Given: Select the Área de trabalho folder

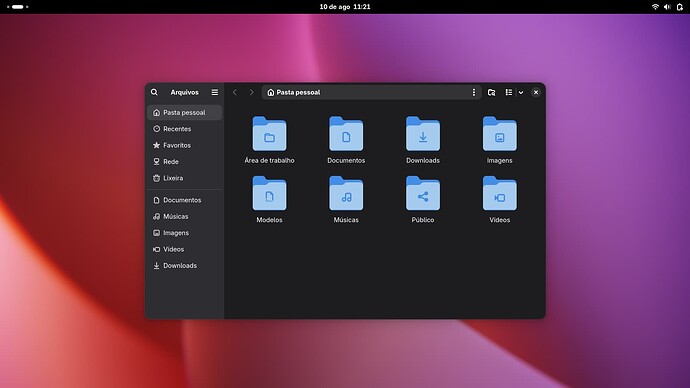Looking at the screenshot, I should click(x=269, y=140).
